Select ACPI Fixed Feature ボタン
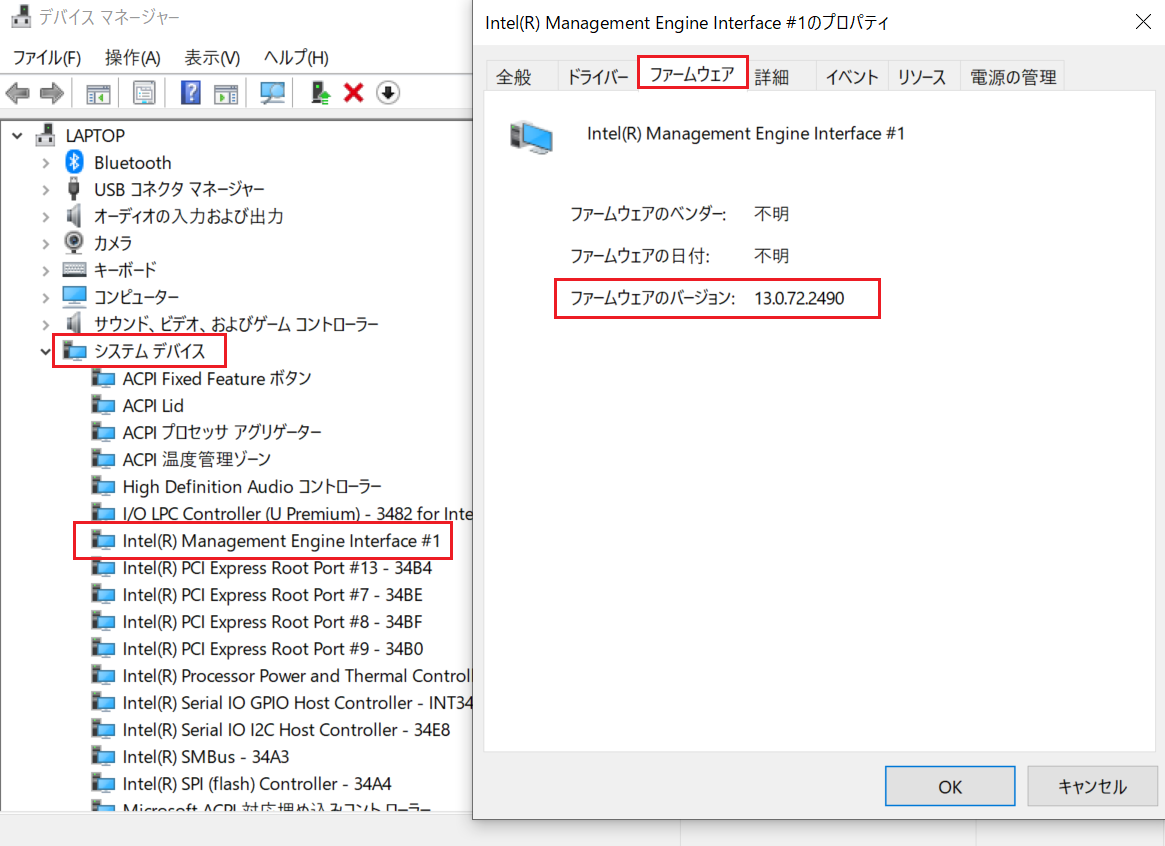 tap(217, 378)
